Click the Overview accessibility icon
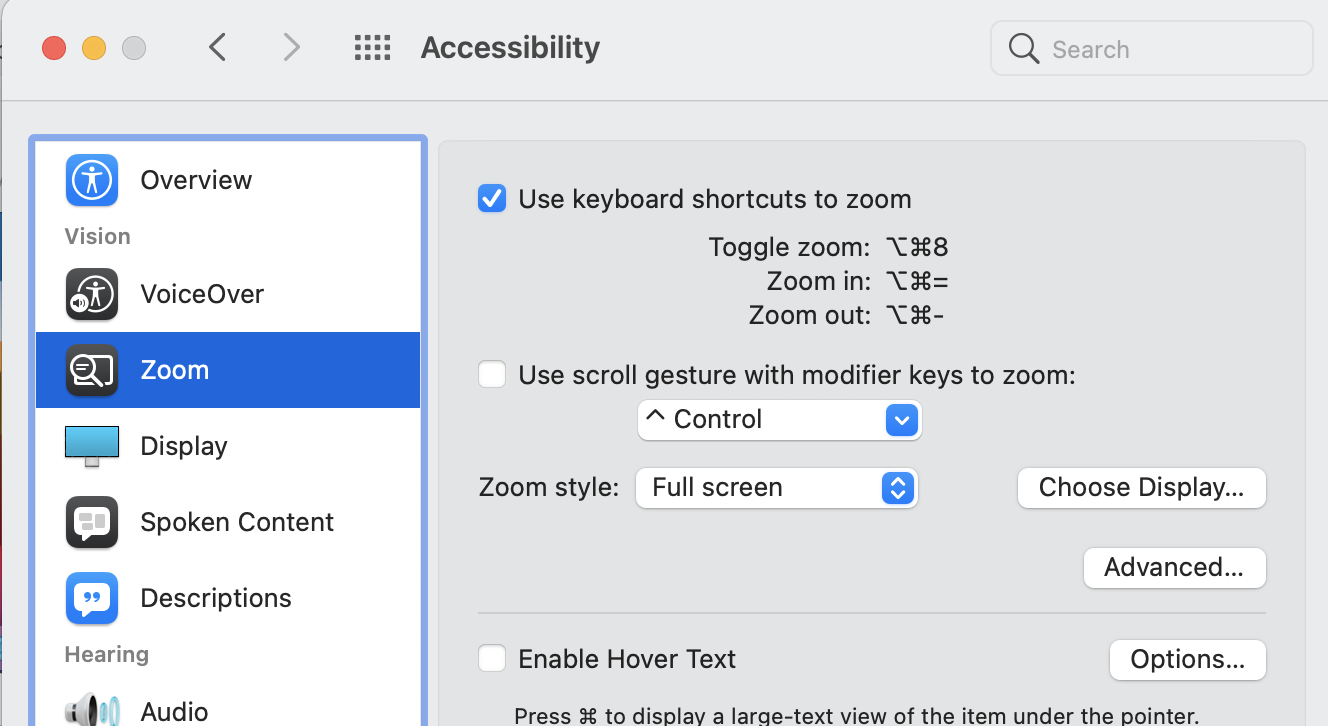Screen dimensions: 1328x726 [92, 180]
